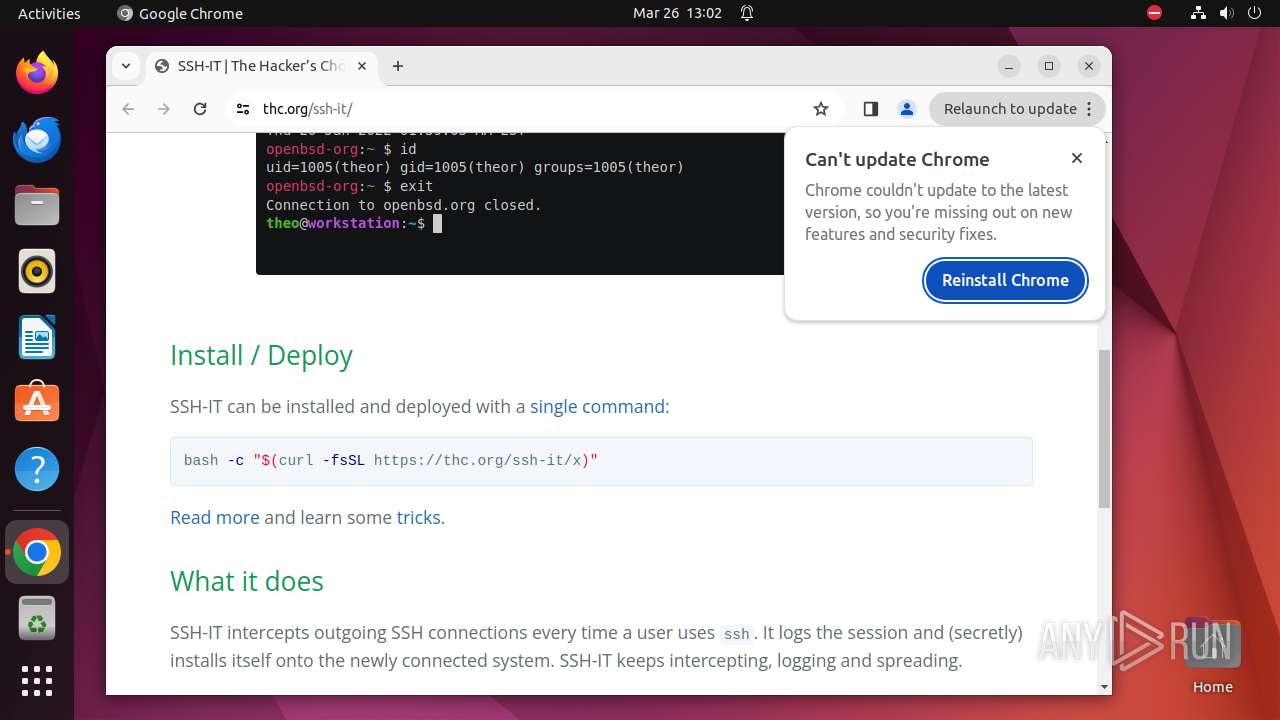Click the bash curl command code block
The width and height of the screenshot is (1280, 720).
[601, 461]
